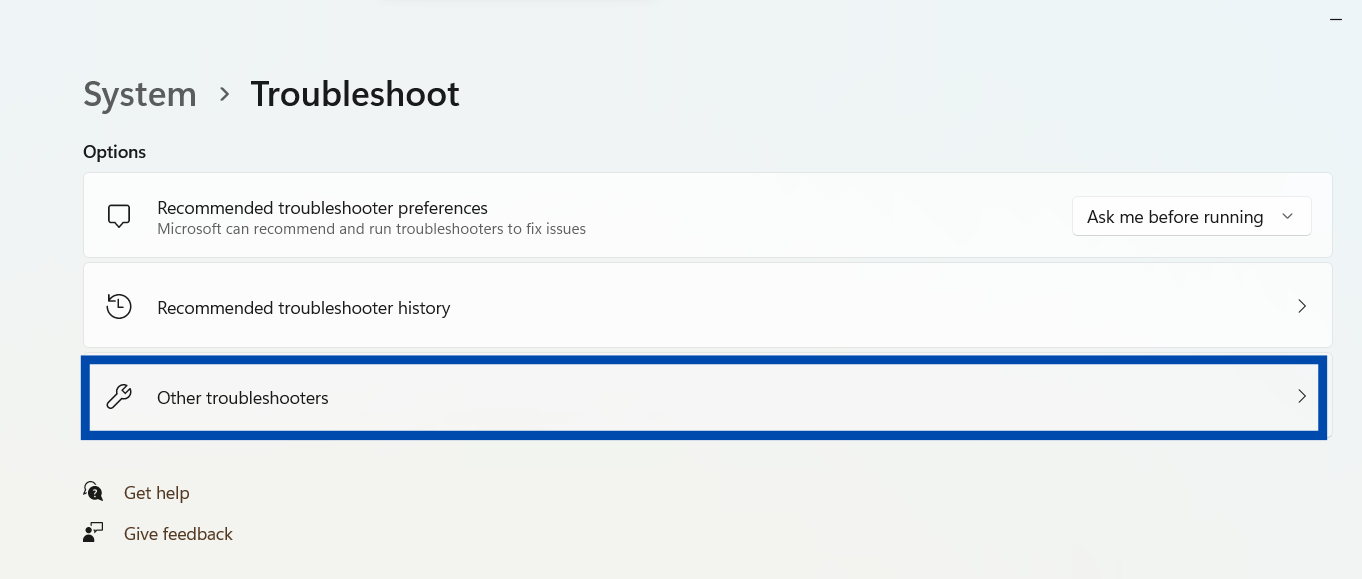Click the Give feedback person icon
This screenshot has height=579, width=1362.
93,533
